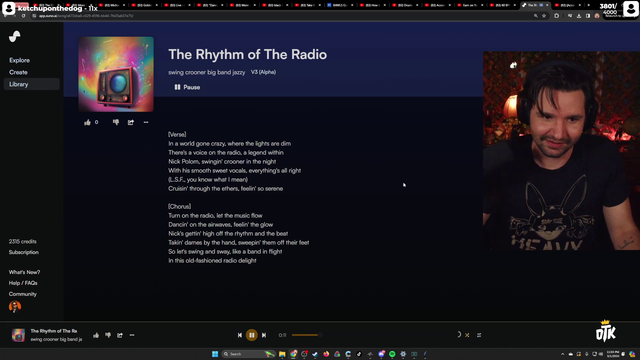Like the song under the cover art

(x=87, y=122)
